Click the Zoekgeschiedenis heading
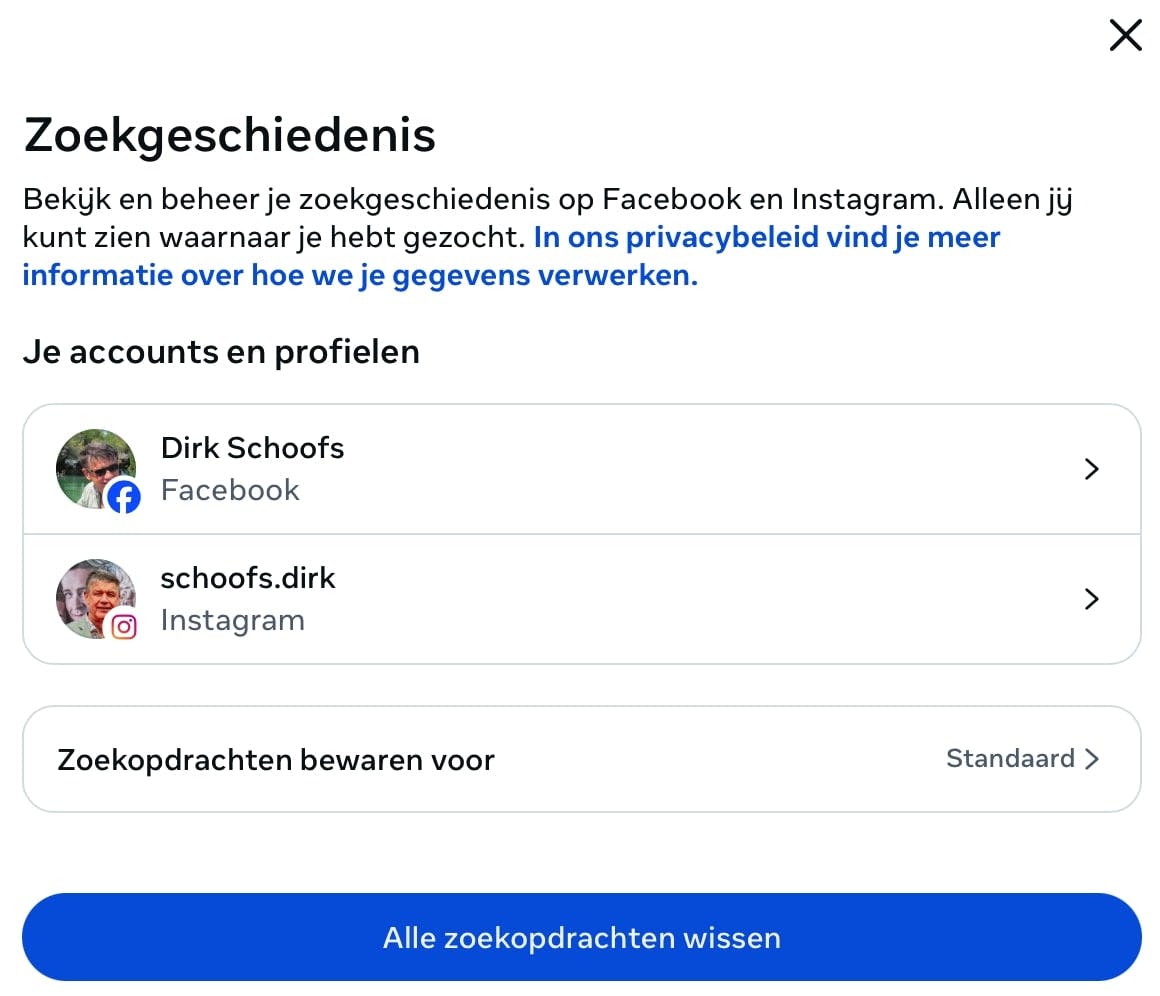This screenshot has width=1160, height=996. point(230,135)
